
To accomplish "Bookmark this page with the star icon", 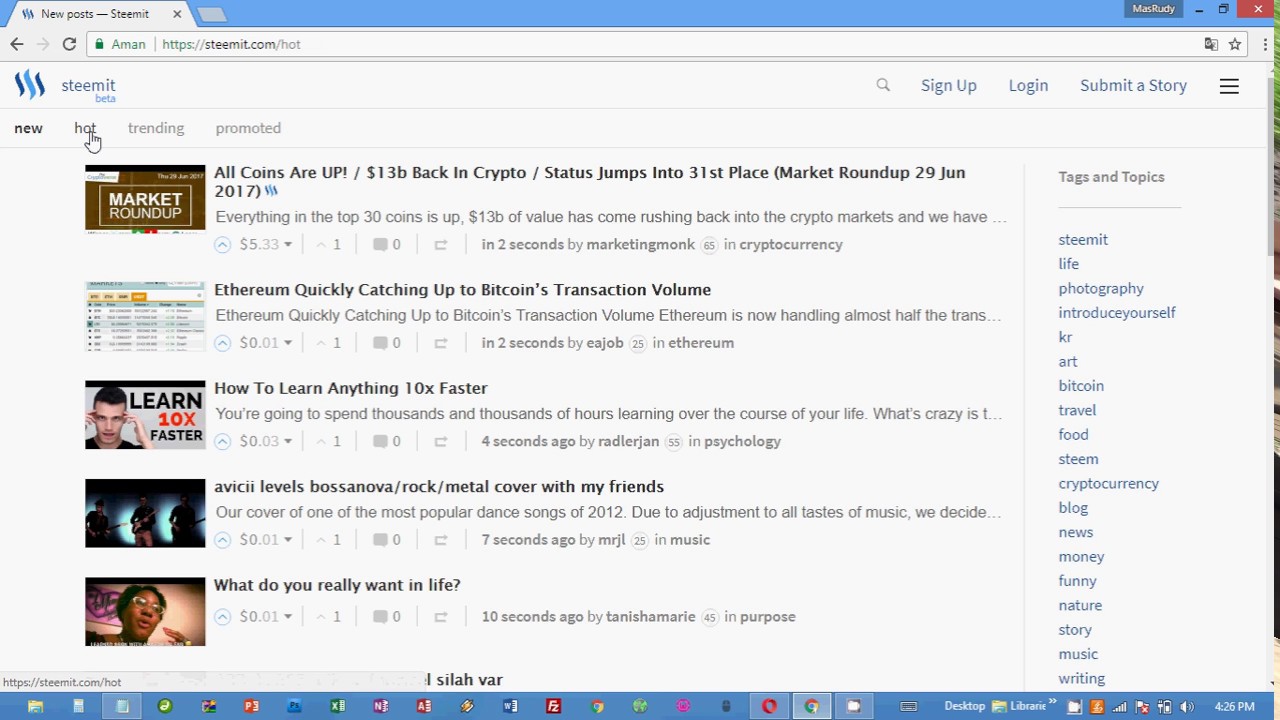I will click(1235, 44).
